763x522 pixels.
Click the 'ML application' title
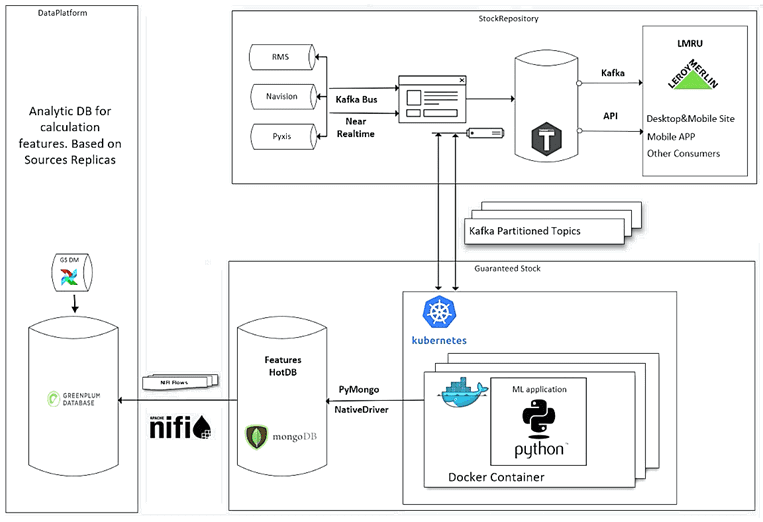(539, 389)
